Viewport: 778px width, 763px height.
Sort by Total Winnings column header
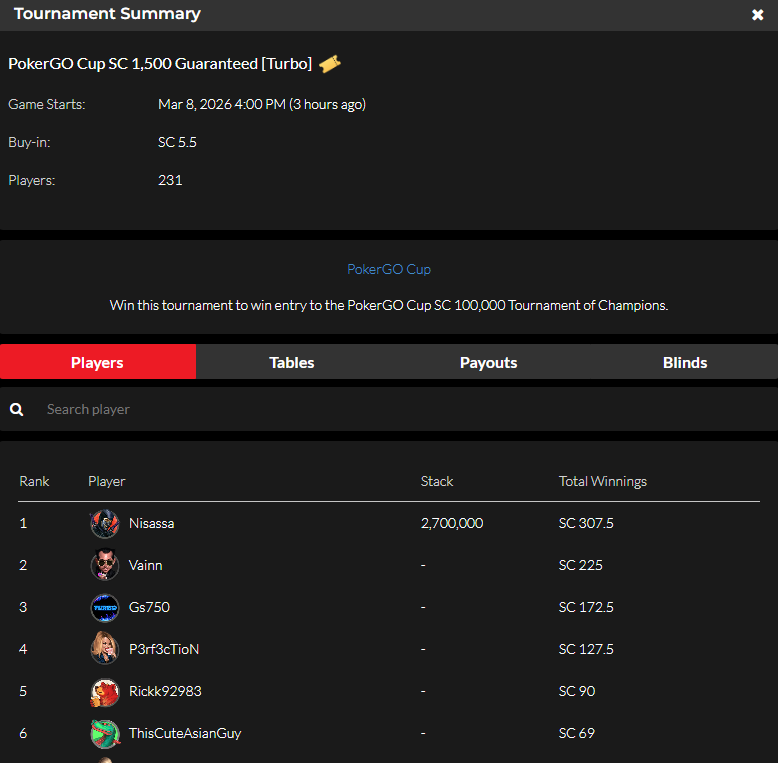click(x=602, y=481)
